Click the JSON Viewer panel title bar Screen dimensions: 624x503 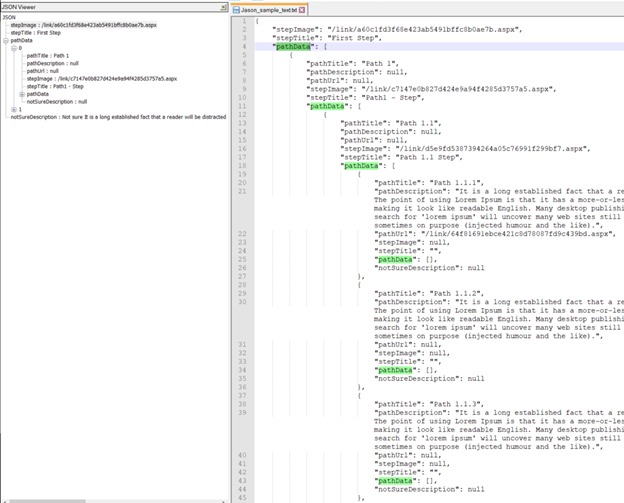coord(100,7)
